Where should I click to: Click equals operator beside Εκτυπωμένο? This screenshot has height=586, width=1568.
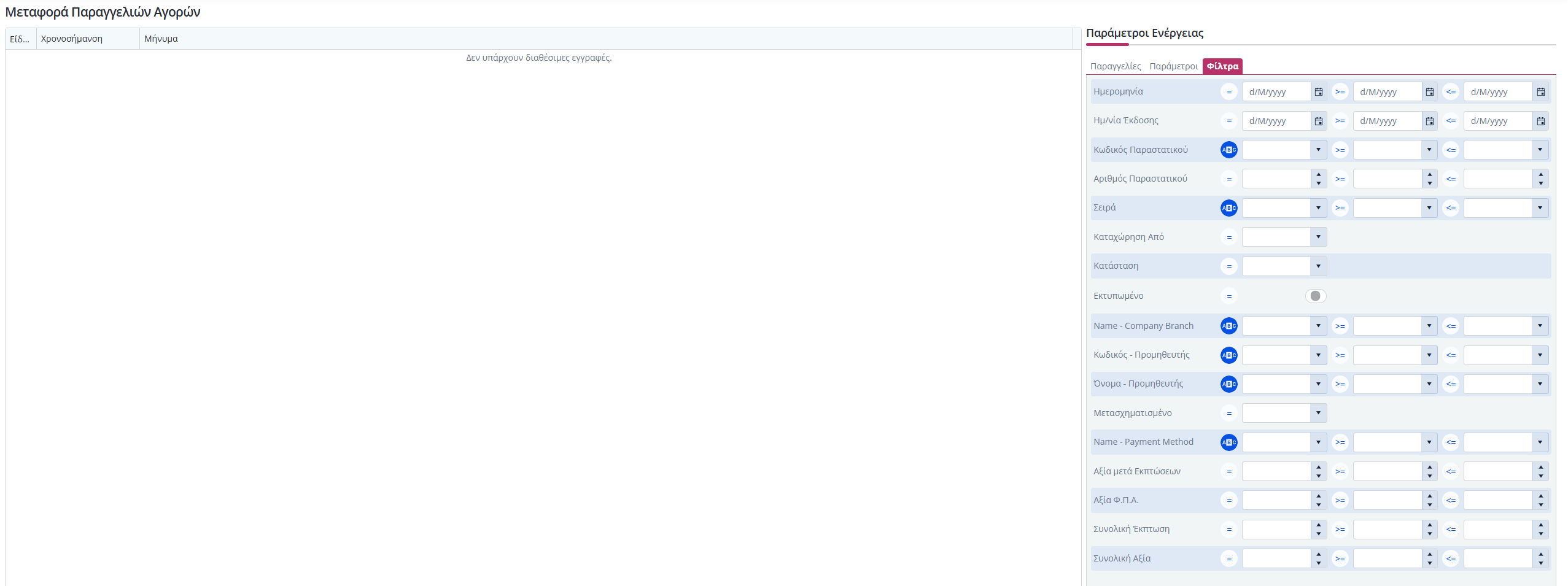coord(1228,296)
